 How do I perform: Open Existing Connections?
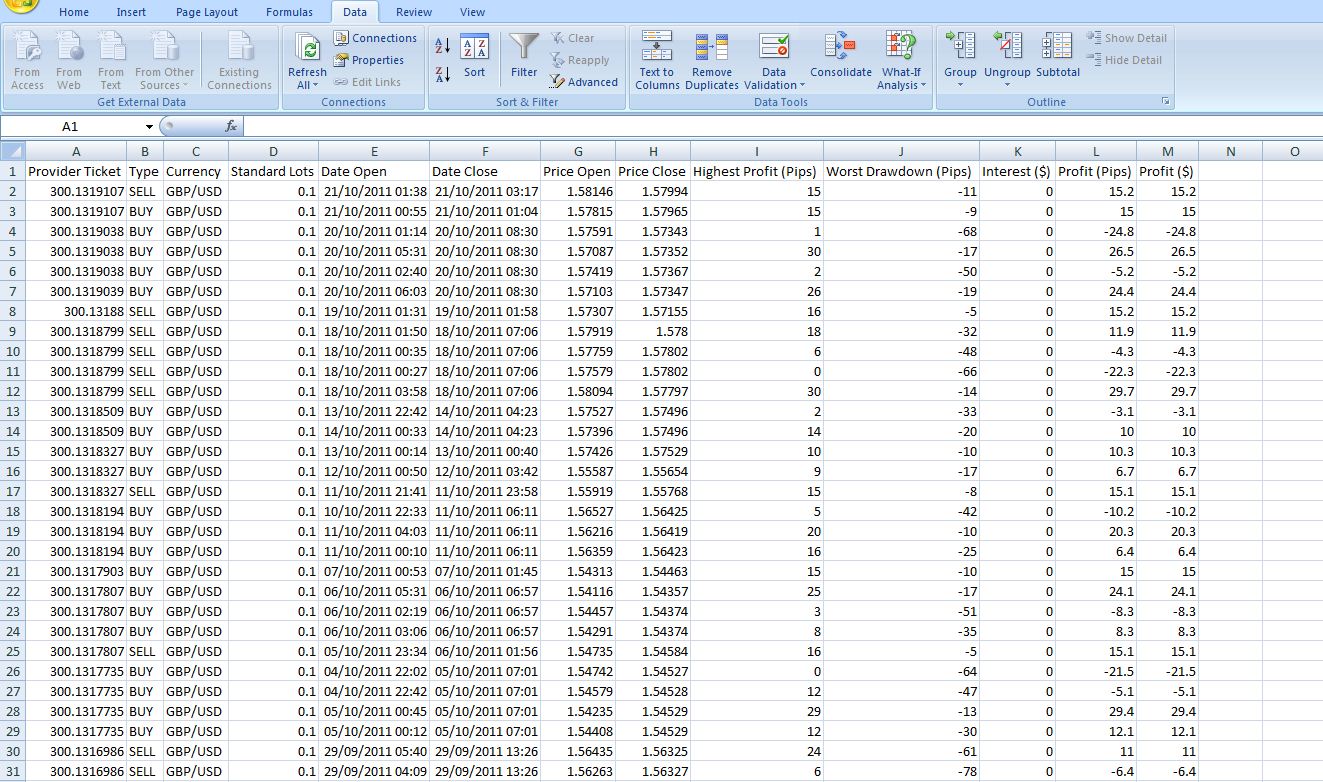click(239, 60)
